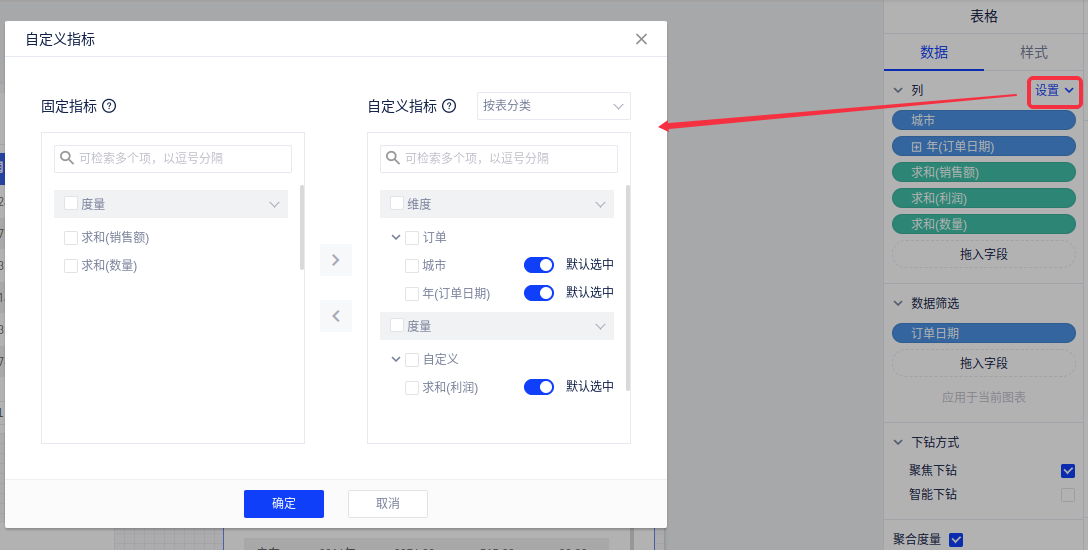Switch to the 样式 tab

[x=1034, y=52]
